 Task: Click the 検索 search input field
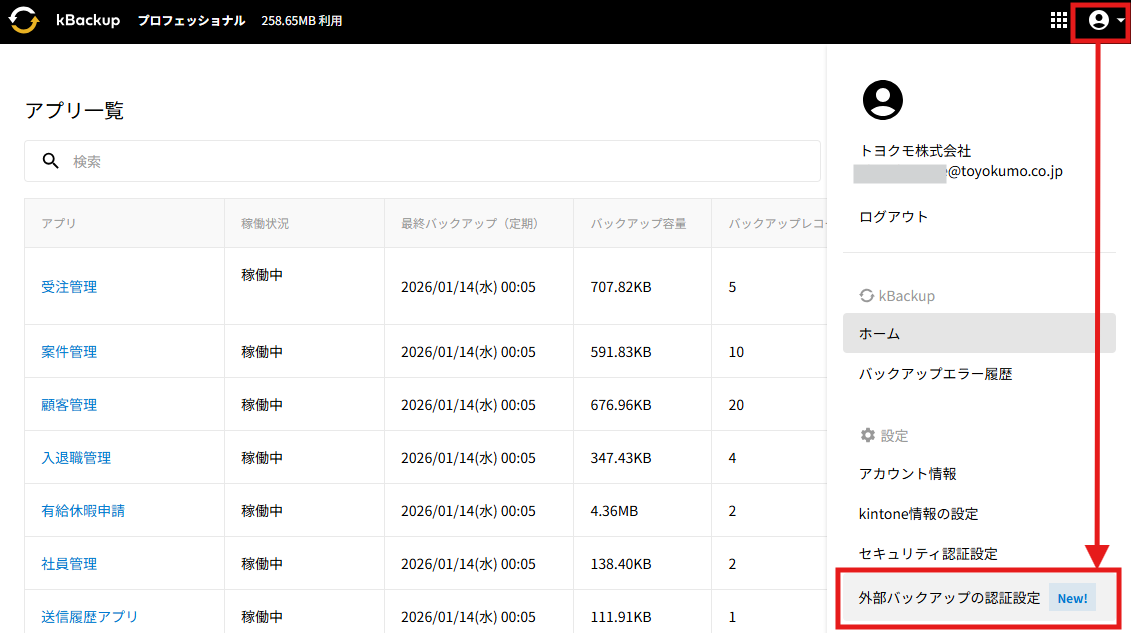pyautogui.click(x=440, y=161)
